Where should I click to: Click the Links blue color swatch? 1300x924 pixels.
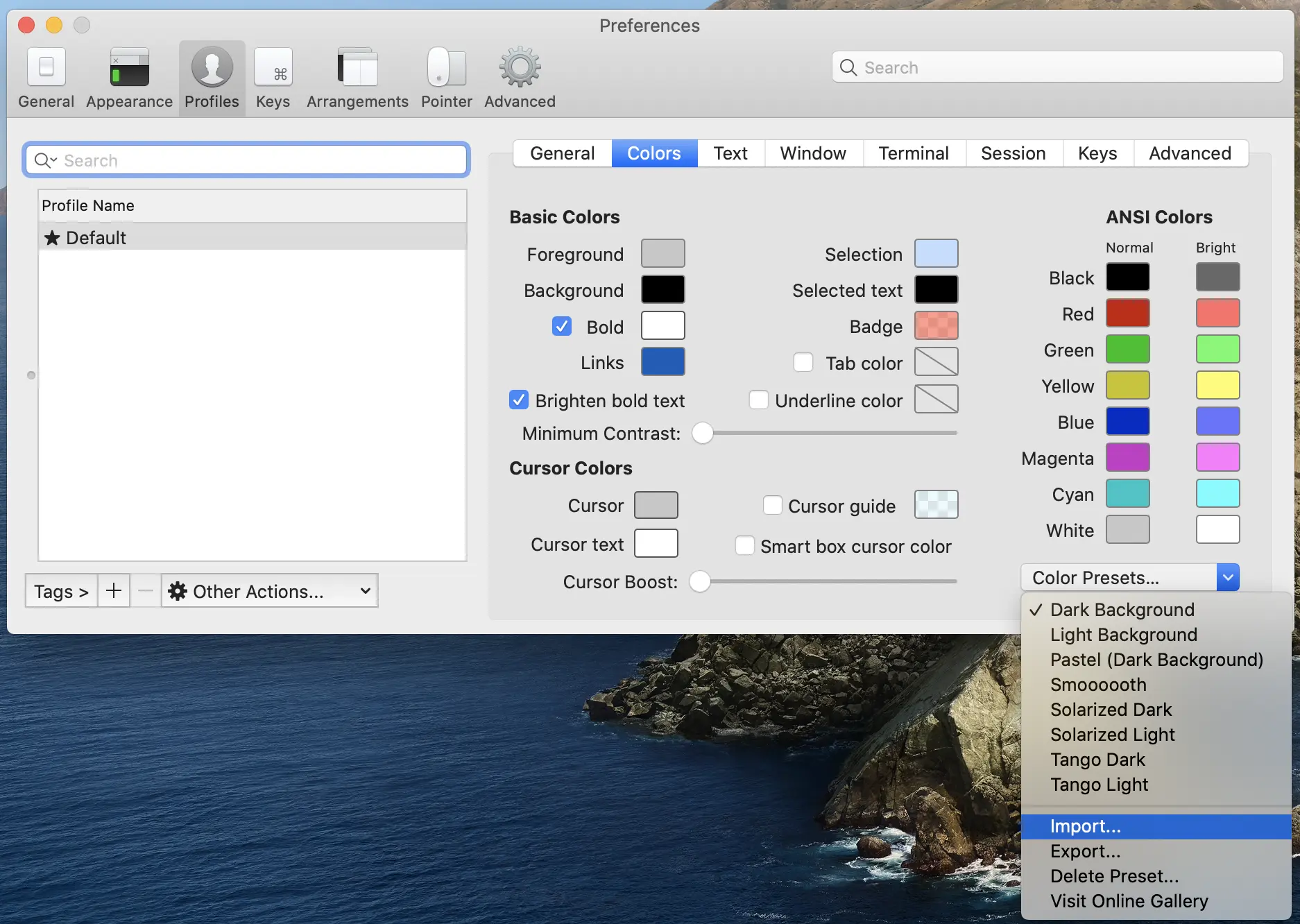662,362
